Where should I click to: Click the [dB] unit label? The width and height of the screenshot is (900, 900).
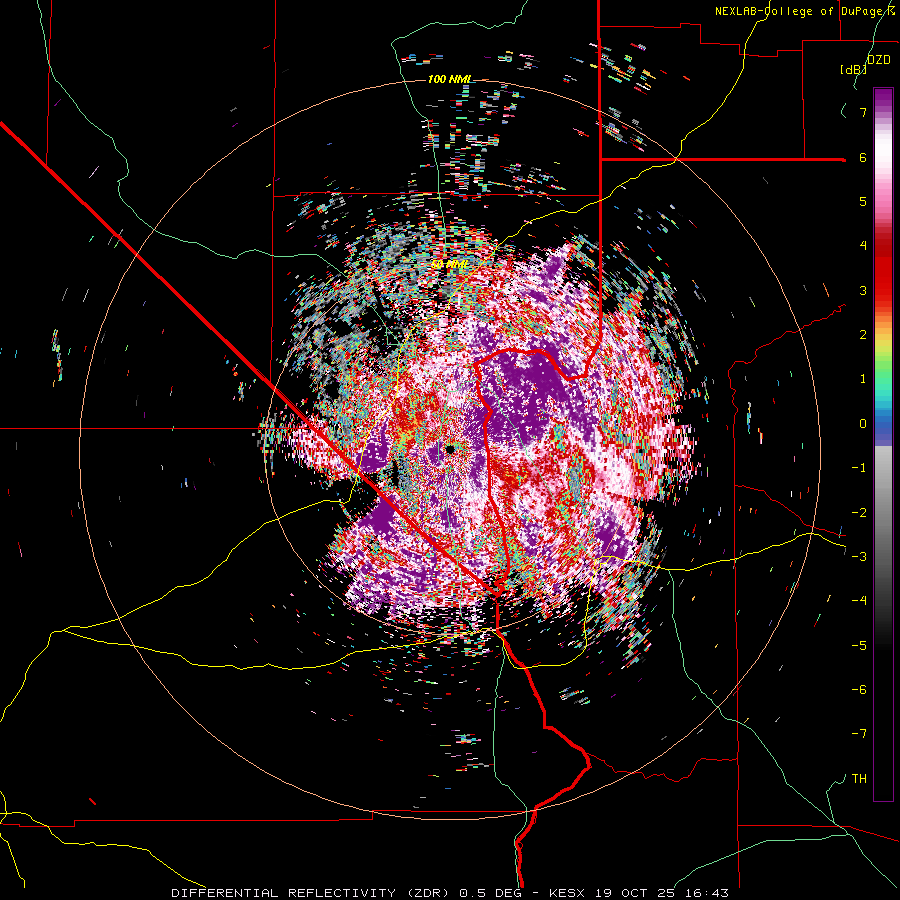click(854, 70)
